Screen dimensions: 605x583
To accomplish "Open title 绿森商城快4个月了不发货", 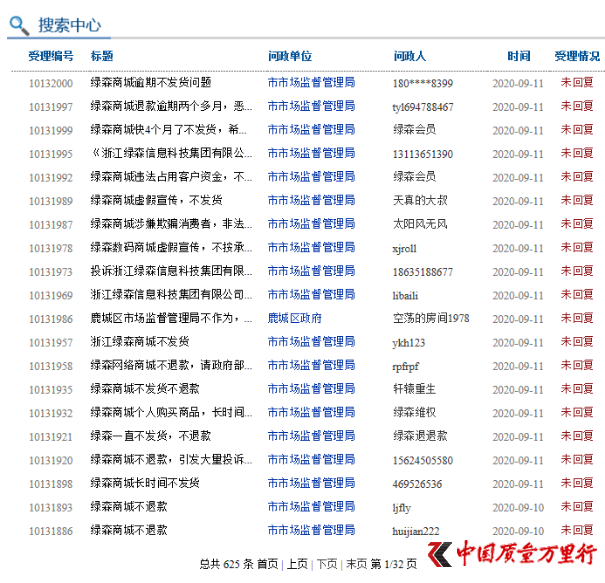I will click(x=169, y=130).
